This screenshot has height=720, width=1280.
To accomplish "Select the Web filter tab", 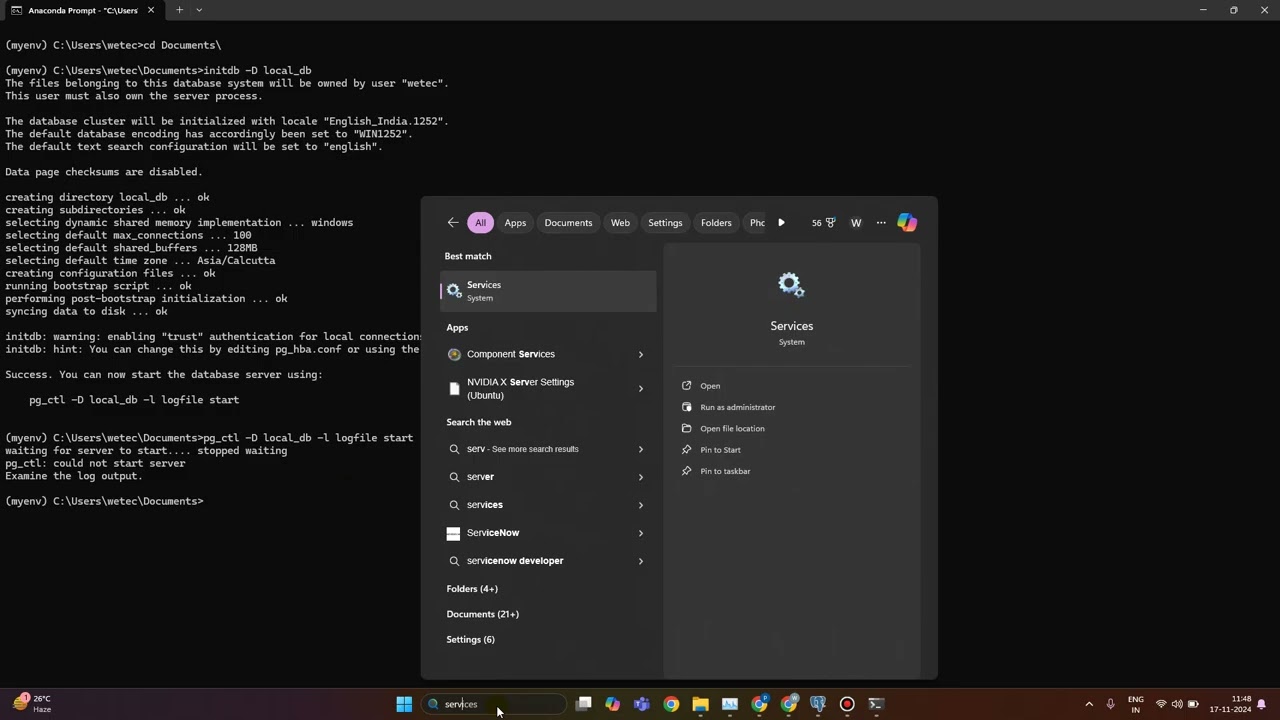I will pos(620,223).
